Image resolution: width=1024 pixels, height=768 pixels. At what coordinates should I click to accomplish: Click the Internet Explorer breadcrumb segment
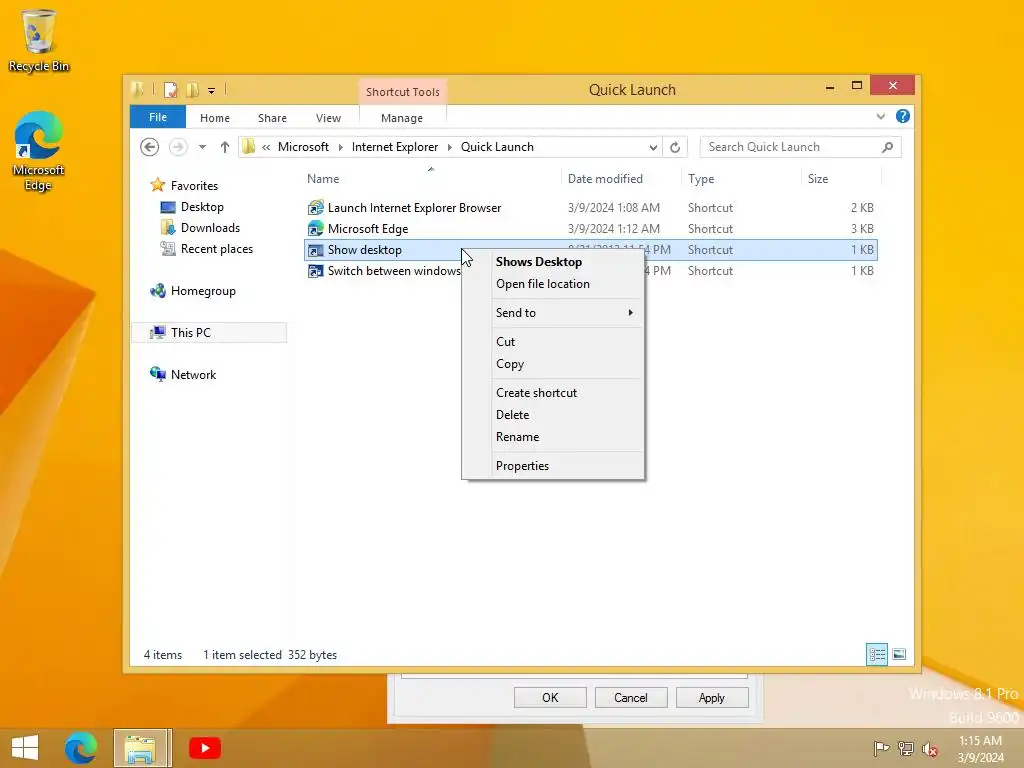394,147
